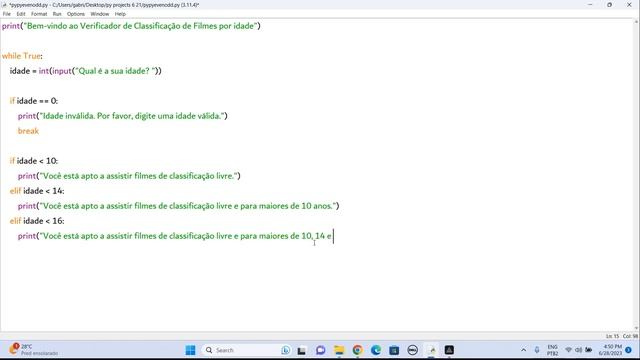Open the black triangle app in taskbar
Viewport: 640px width, 360px height.
449,350
